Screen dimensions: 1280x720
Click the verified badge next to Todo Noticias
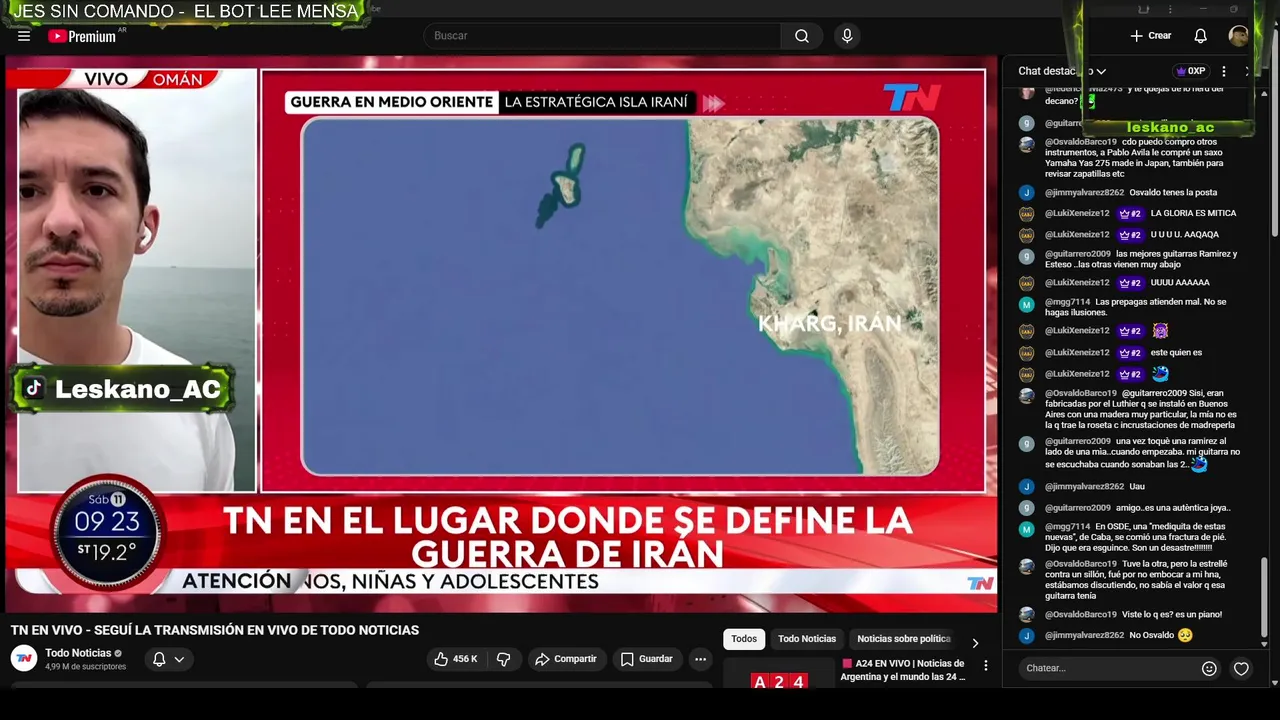click(x=118, y=654)
